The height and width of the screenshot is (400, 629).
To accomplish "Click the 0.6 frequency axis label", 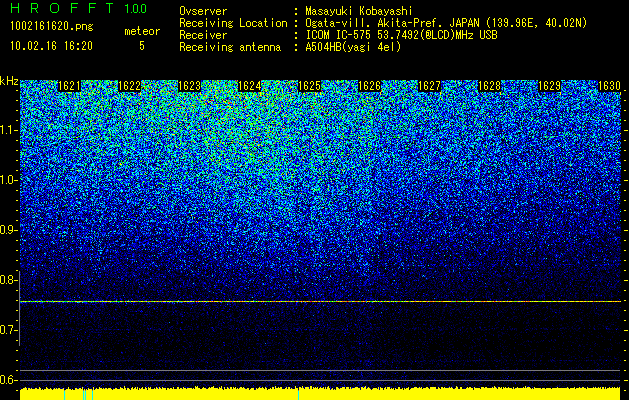I will point(9,380).
